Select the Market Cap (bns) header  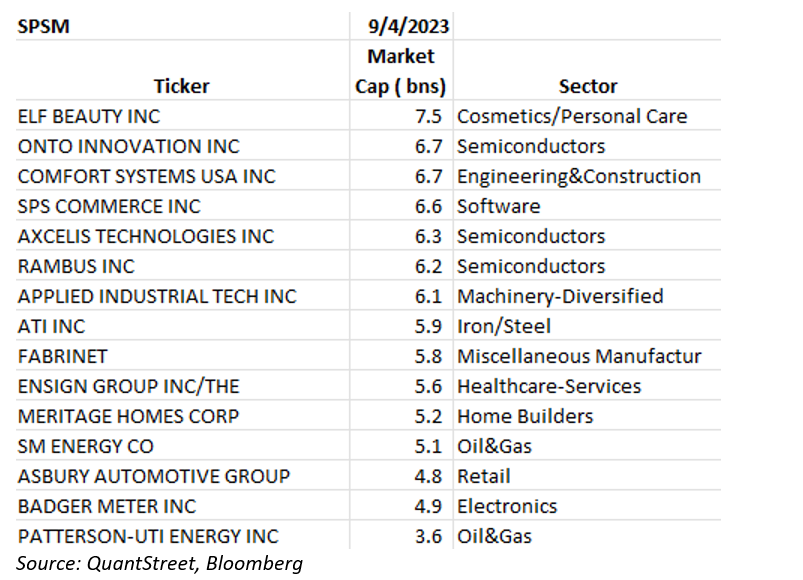401,70
